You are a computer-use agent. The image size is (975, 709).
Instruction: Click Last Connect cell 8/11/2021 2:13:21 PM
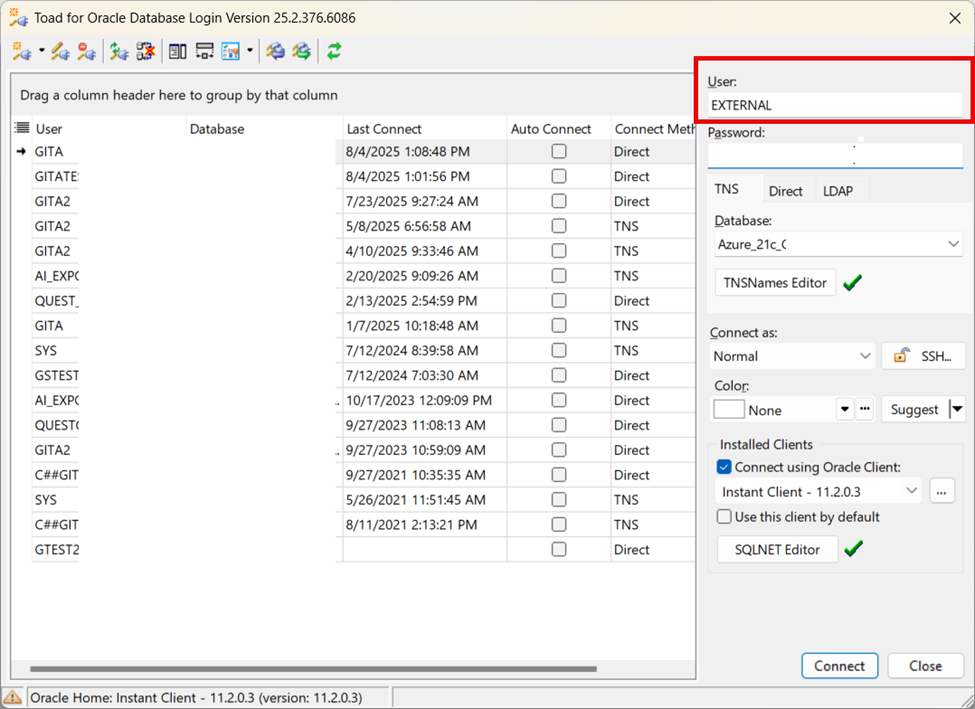[424, 524]
